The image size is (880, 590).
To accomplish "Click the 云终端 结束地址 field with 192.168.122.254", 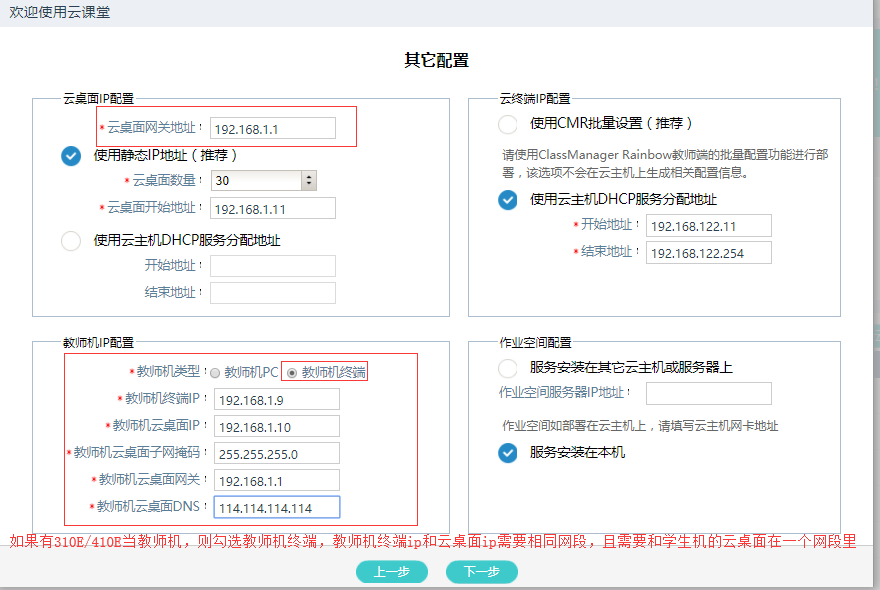I will click(x=708, y=252).
